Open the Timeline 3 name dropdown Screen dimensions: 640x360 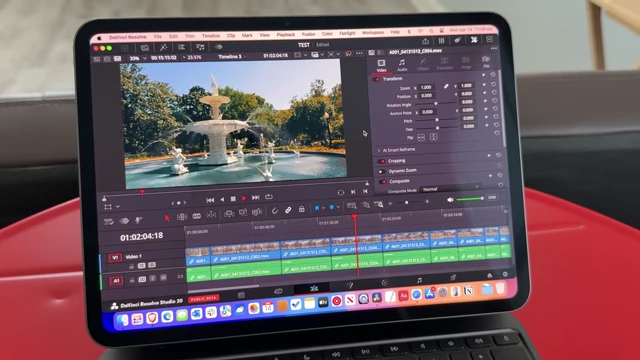tap(232, 57)
